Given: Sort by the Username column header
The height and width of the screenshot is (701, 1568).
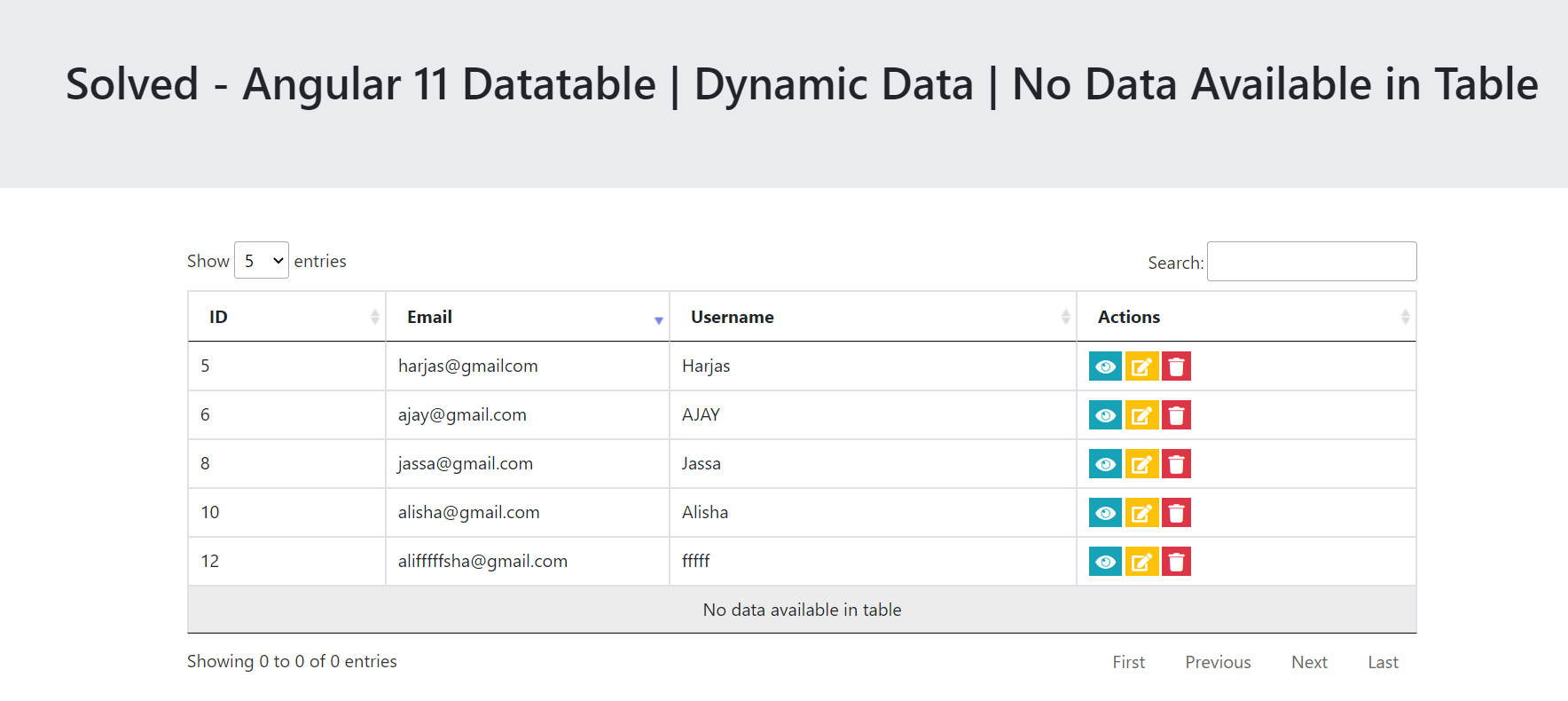Looking at the screenshot, I should pos(872,317).
